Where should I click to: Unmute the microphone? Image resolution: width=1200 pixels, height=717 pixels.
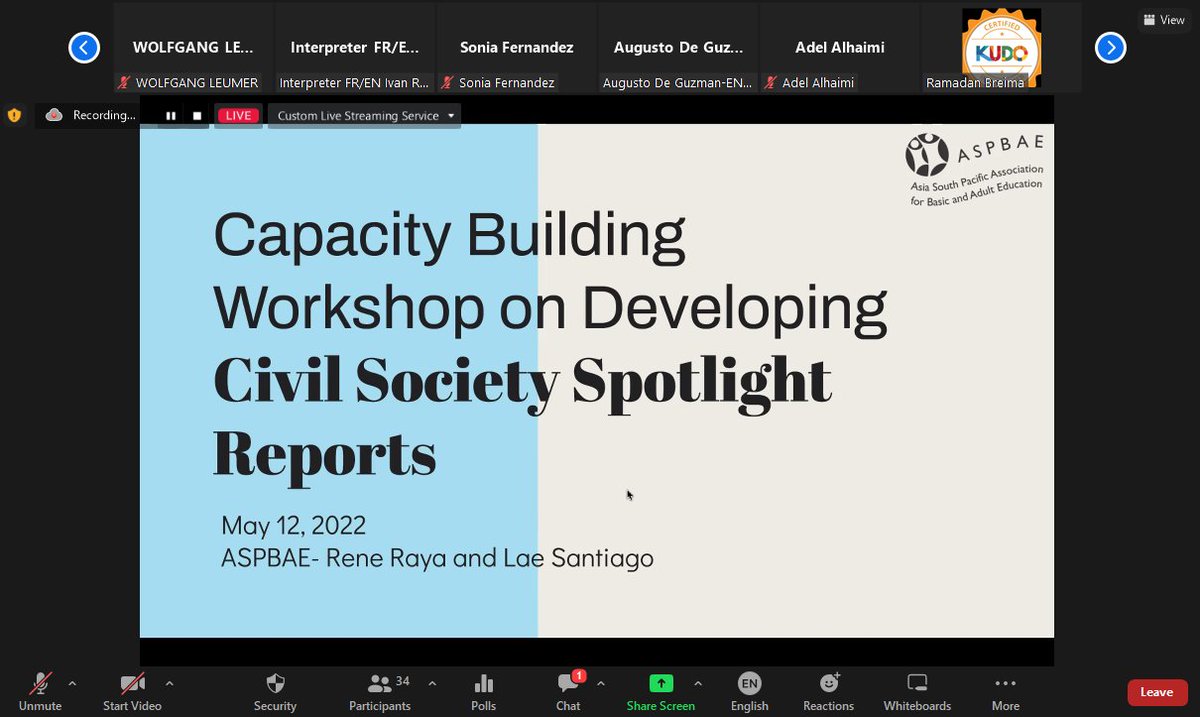click(x=40, y=691)
